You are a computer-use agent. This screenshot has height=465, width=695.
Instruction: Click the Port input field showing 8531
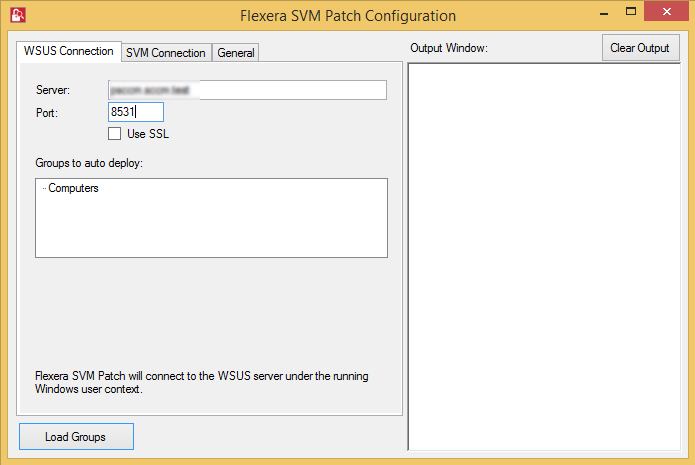[x=136, y=112]
